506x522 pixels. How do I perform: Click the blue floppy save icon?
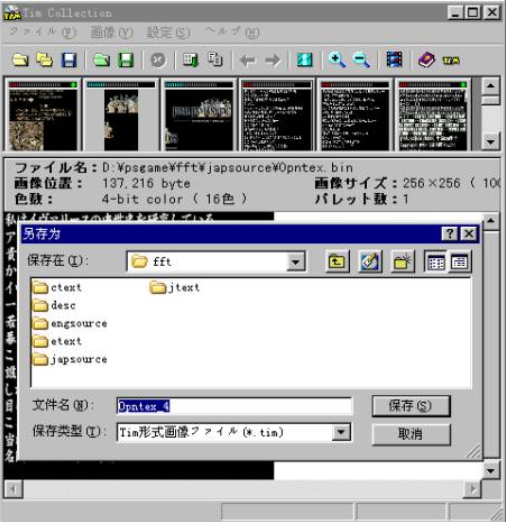[x=69, y=60]
